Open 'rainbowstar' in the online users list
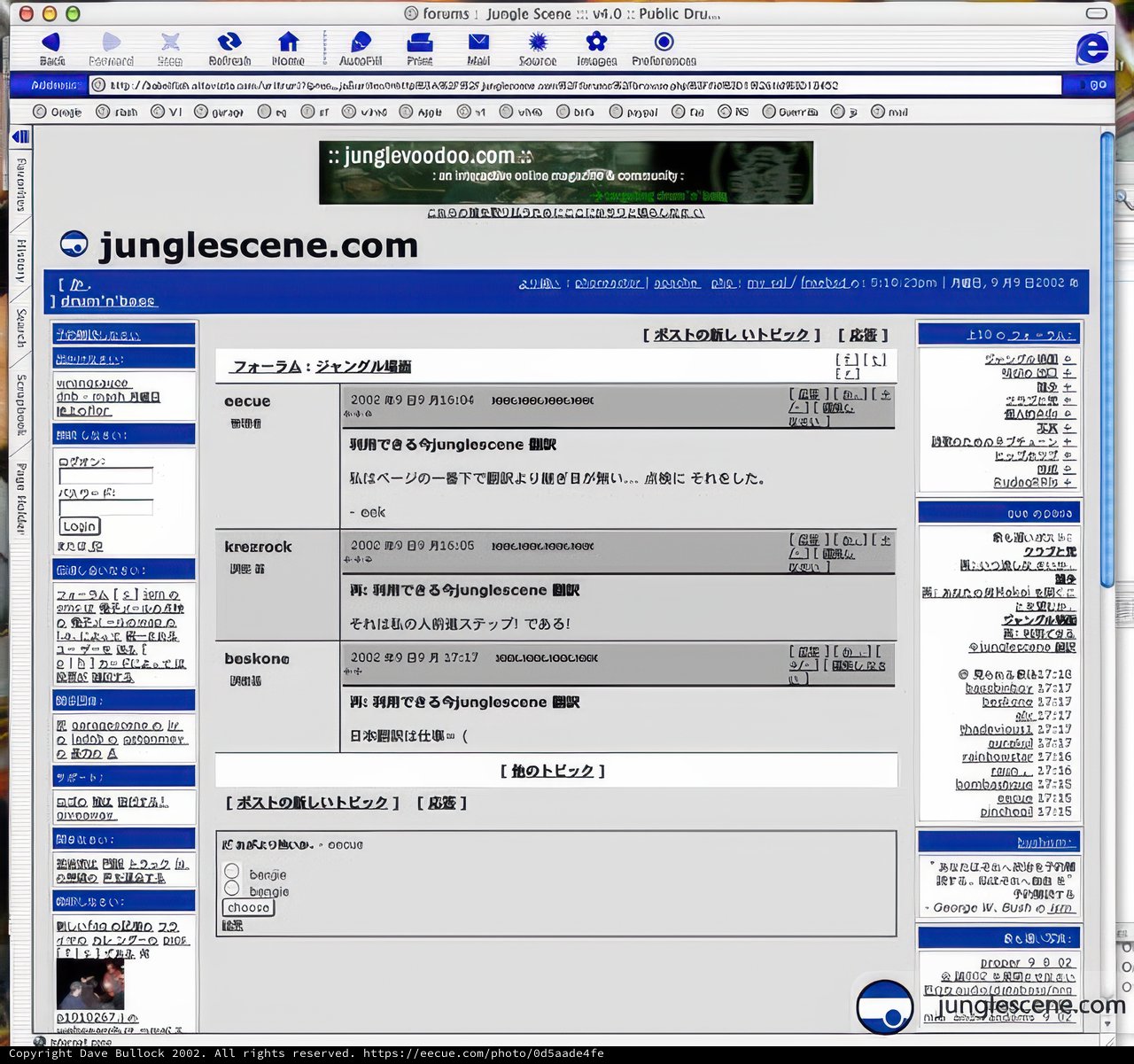This screenshot has width=1134, height=1064. pos(998,757)
